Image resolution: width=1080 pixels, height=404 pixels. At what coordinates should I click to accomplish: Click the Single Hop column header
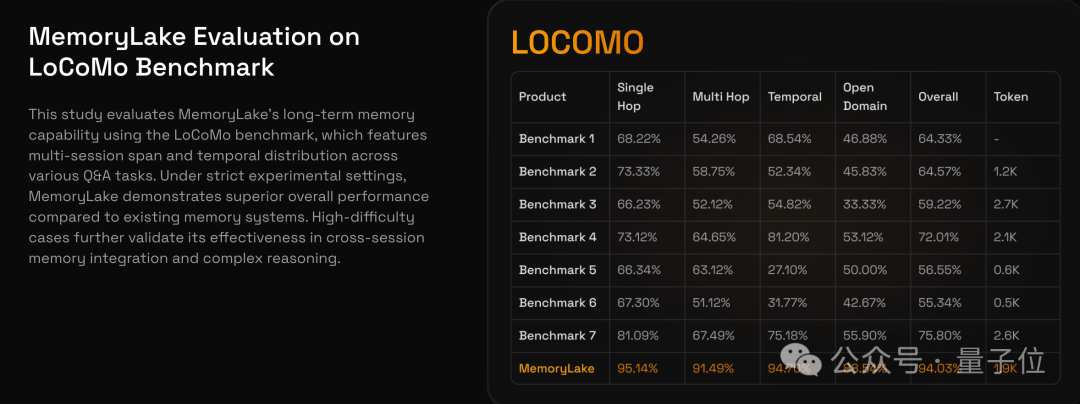(635, 97)
